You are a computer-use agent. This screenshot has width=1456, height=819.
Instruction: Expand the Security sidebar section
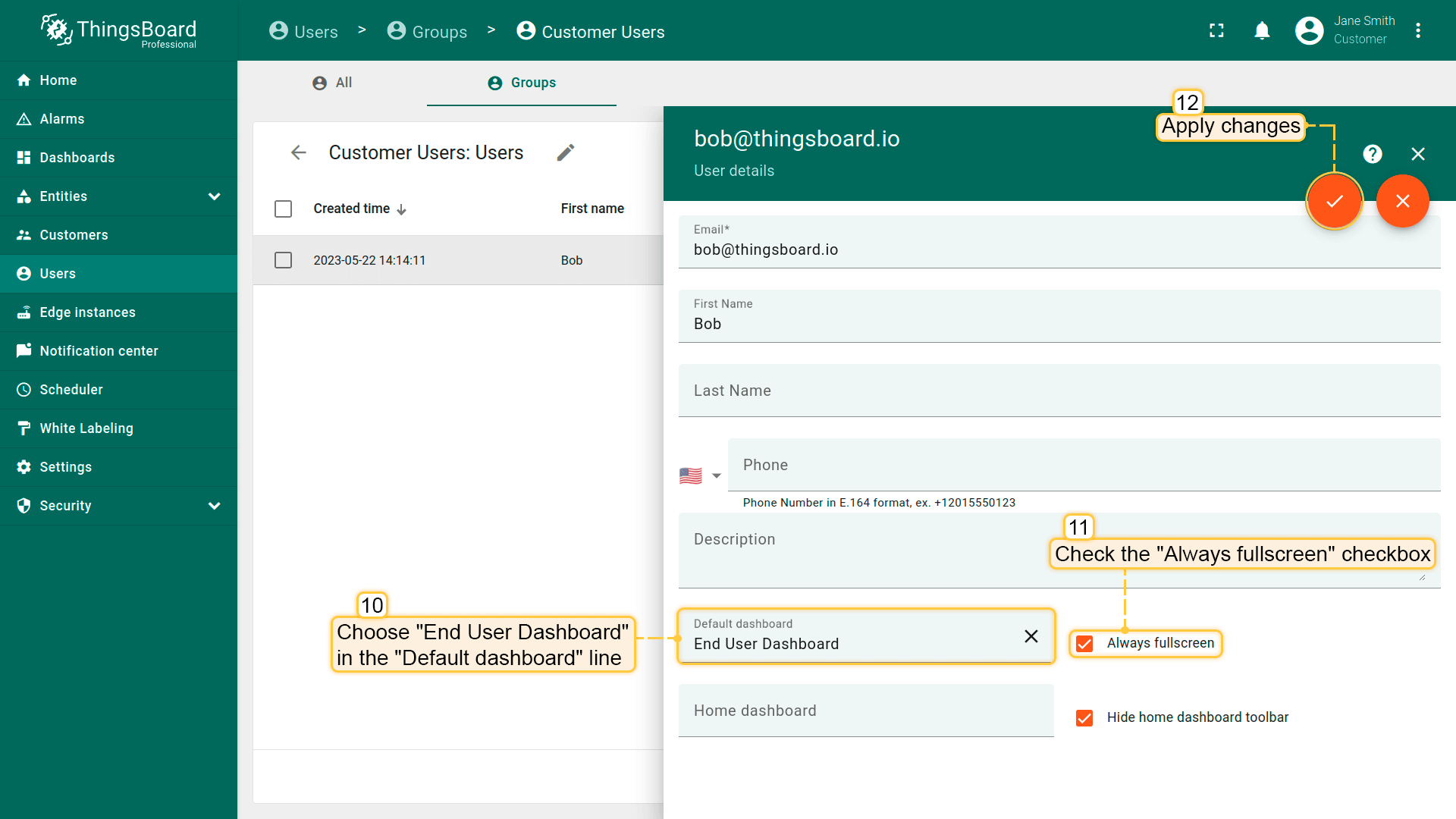coord(215,506)
